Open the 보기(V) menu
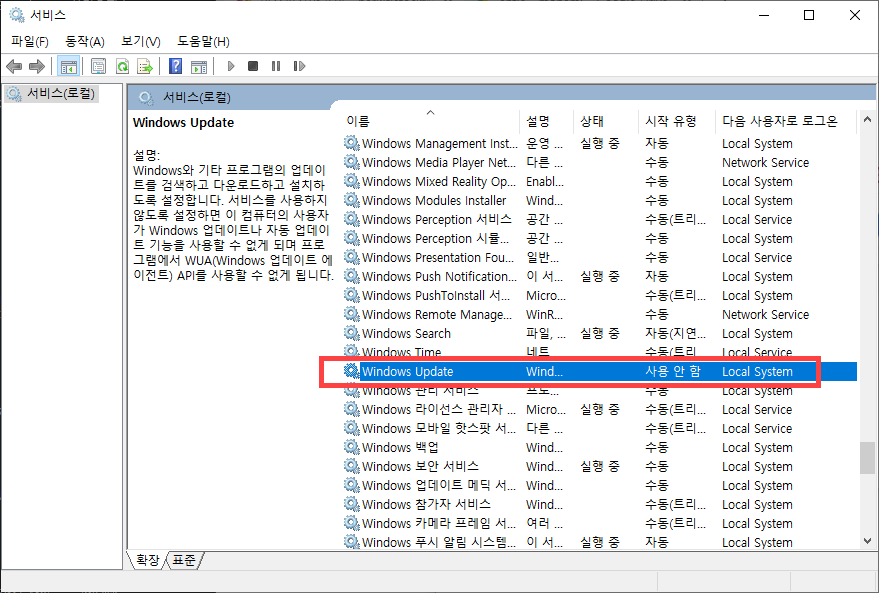The image size is (879, 593). coord(141,41)
